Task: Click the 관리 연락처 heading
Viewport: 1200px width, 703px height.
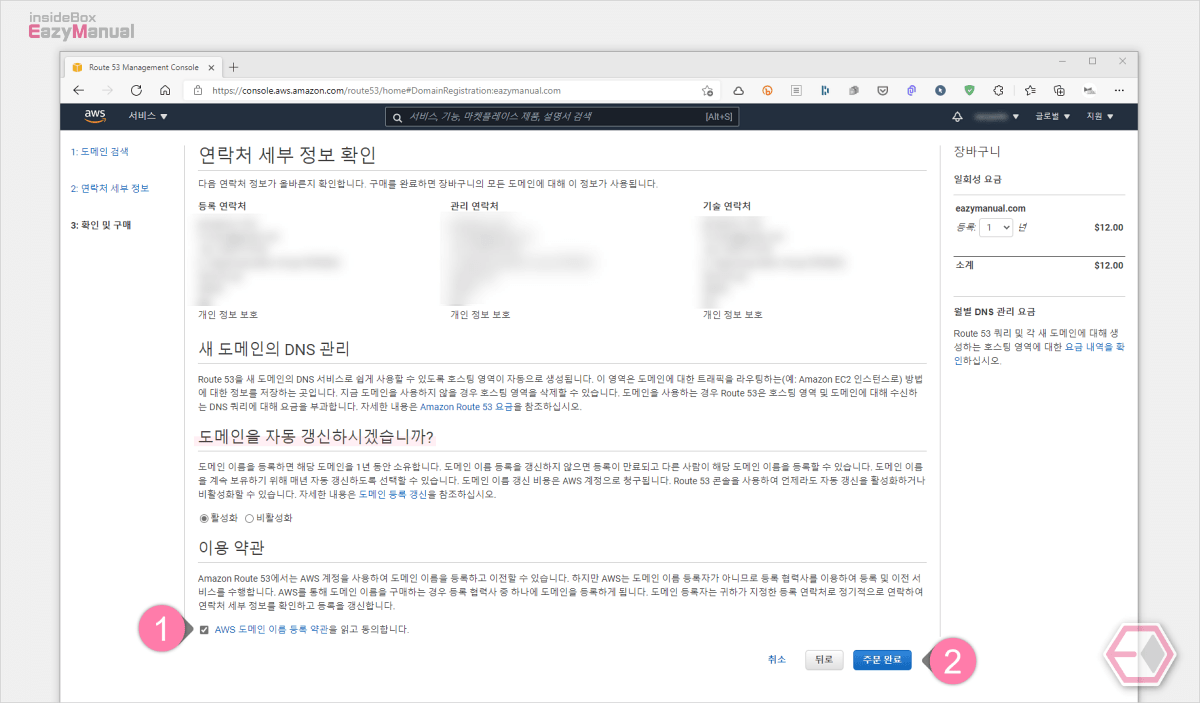Action: 475,206
